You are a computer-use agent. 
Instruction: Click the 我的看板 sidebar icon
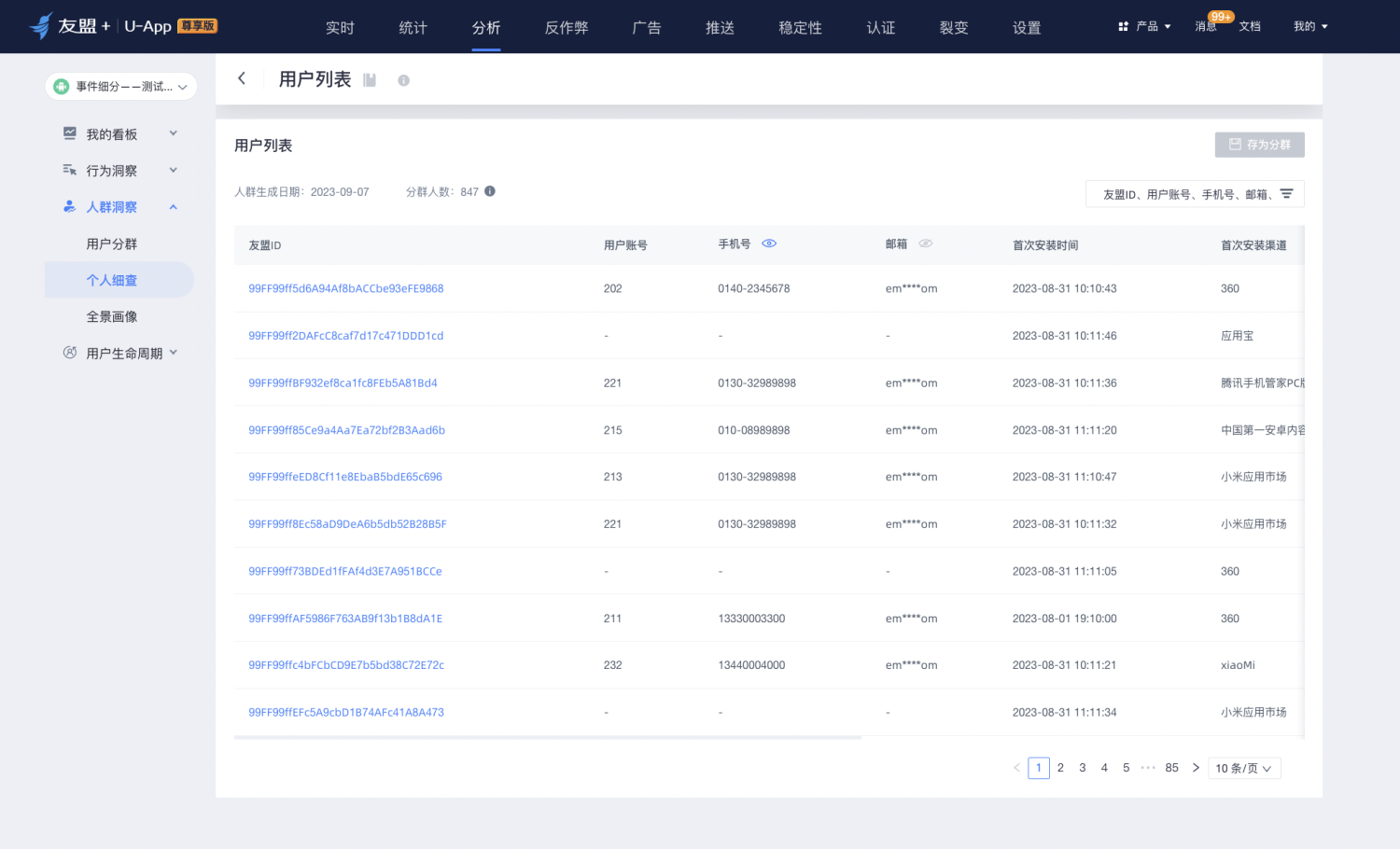pyautogui.click(x=70, y=133)
